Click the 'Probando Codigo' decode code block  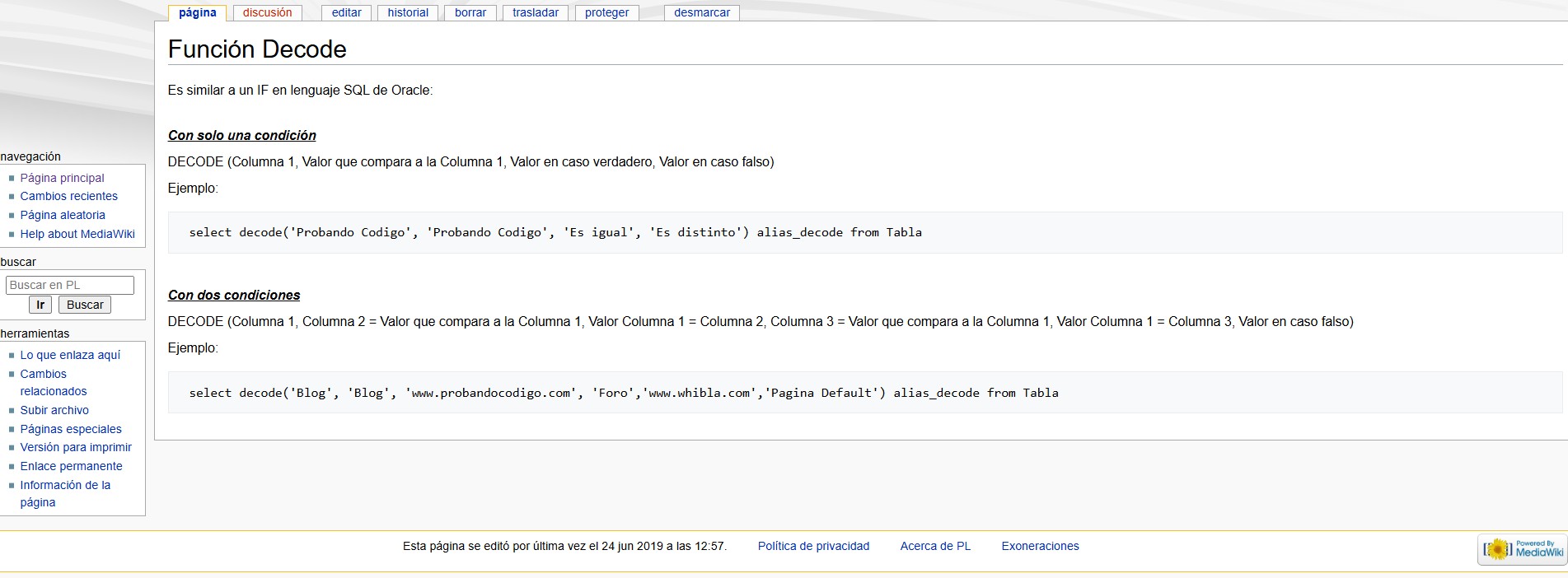coord(865,232)
